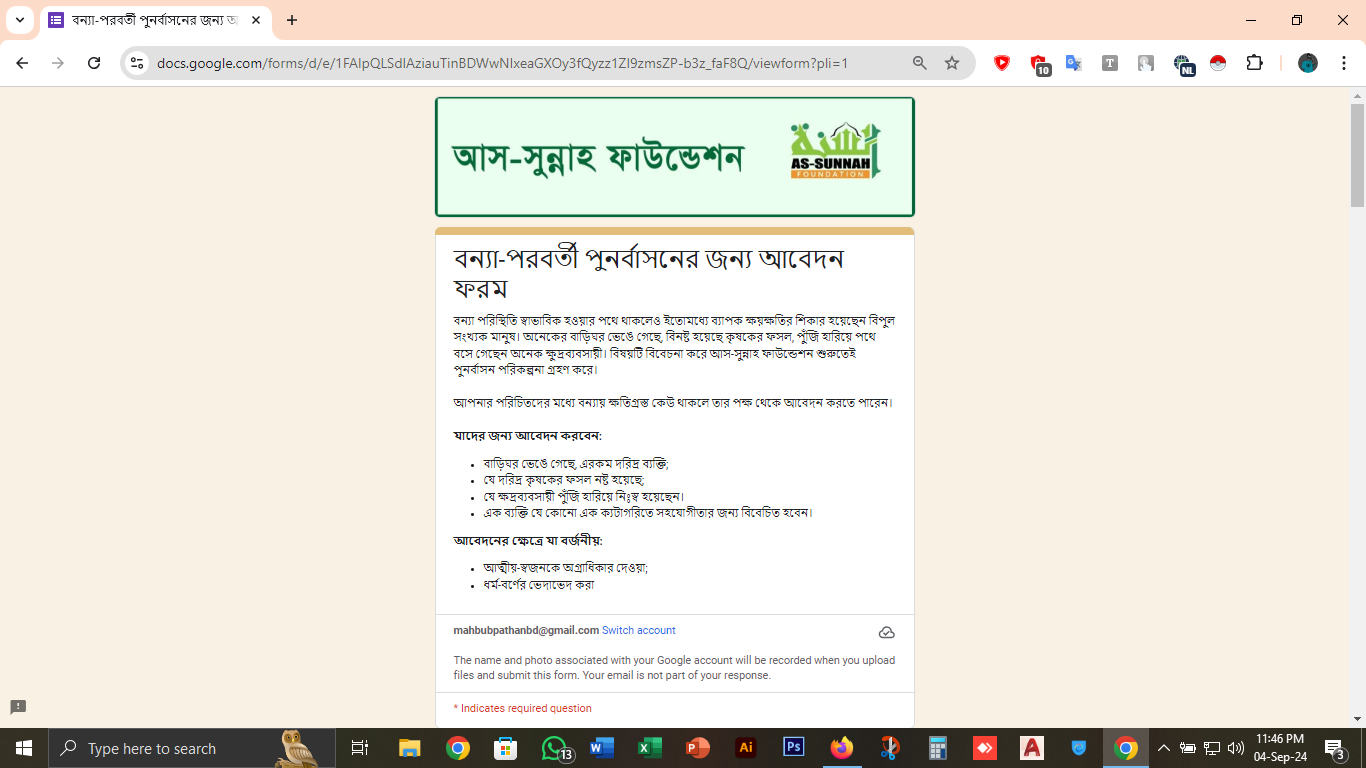Open Adobe Photoshop from the taskbar
Screen dimensions: 1366x768
pos(794,748)
